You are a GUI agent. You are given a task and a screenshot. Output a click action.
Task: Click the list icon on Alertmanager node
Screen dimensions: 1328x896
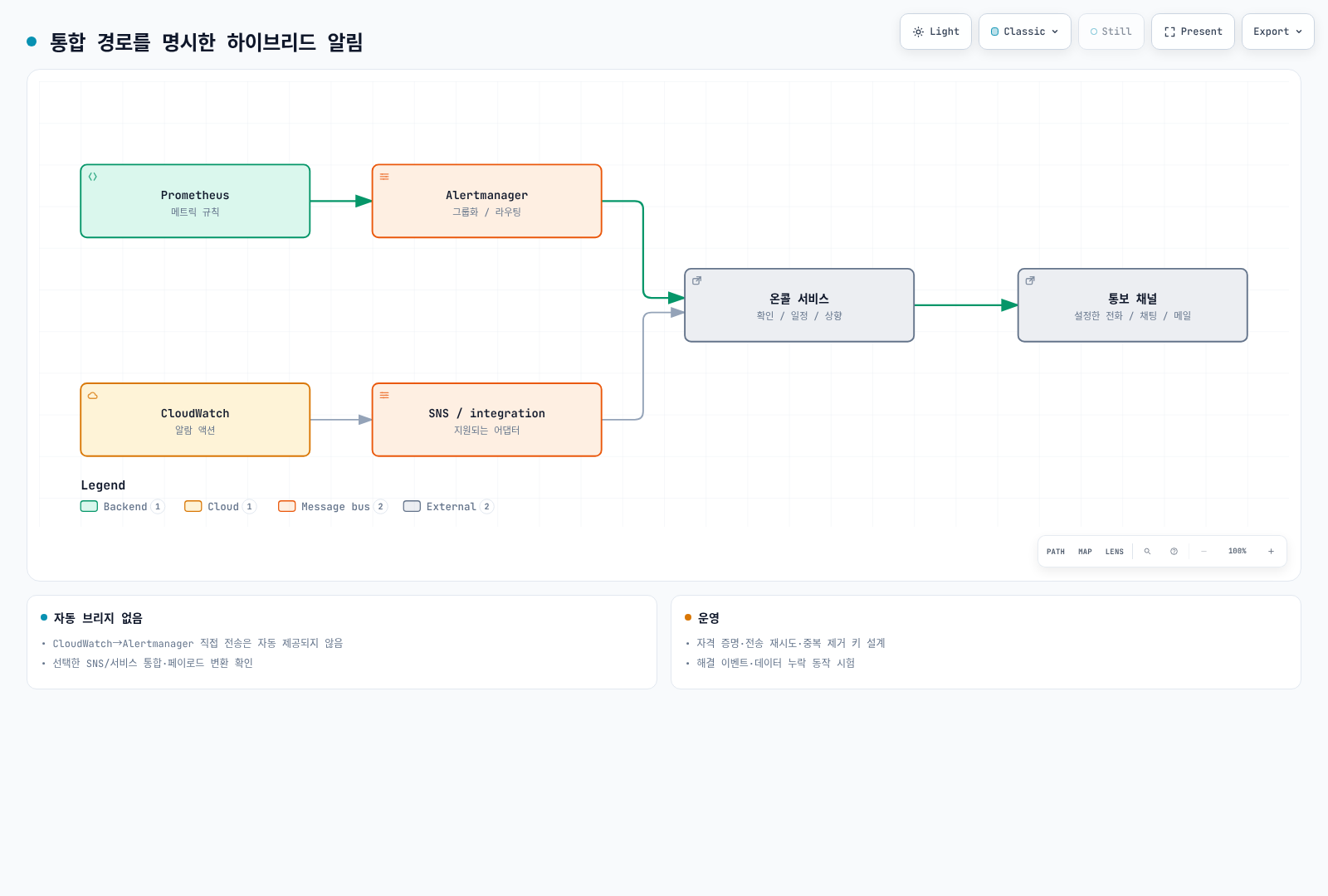pos(384,177)
